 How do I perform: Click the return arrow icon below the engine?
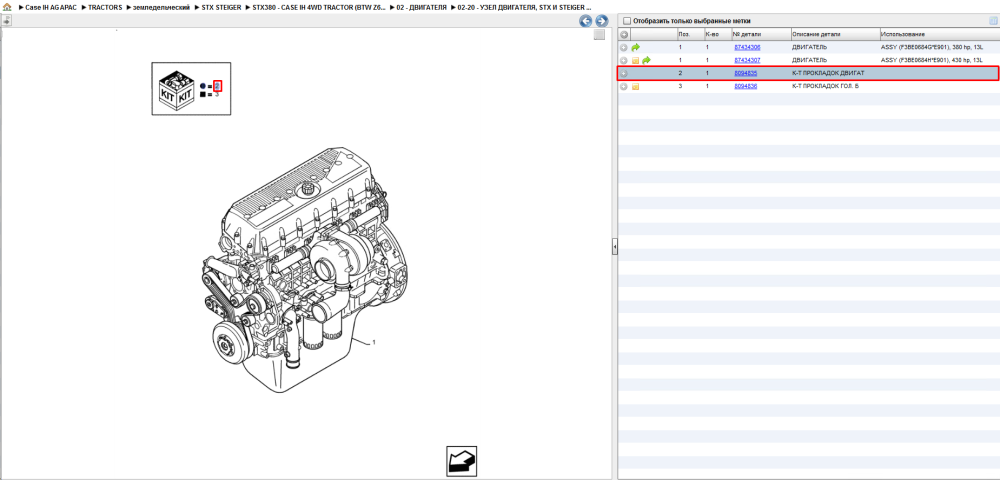click(x=461, y=461)
